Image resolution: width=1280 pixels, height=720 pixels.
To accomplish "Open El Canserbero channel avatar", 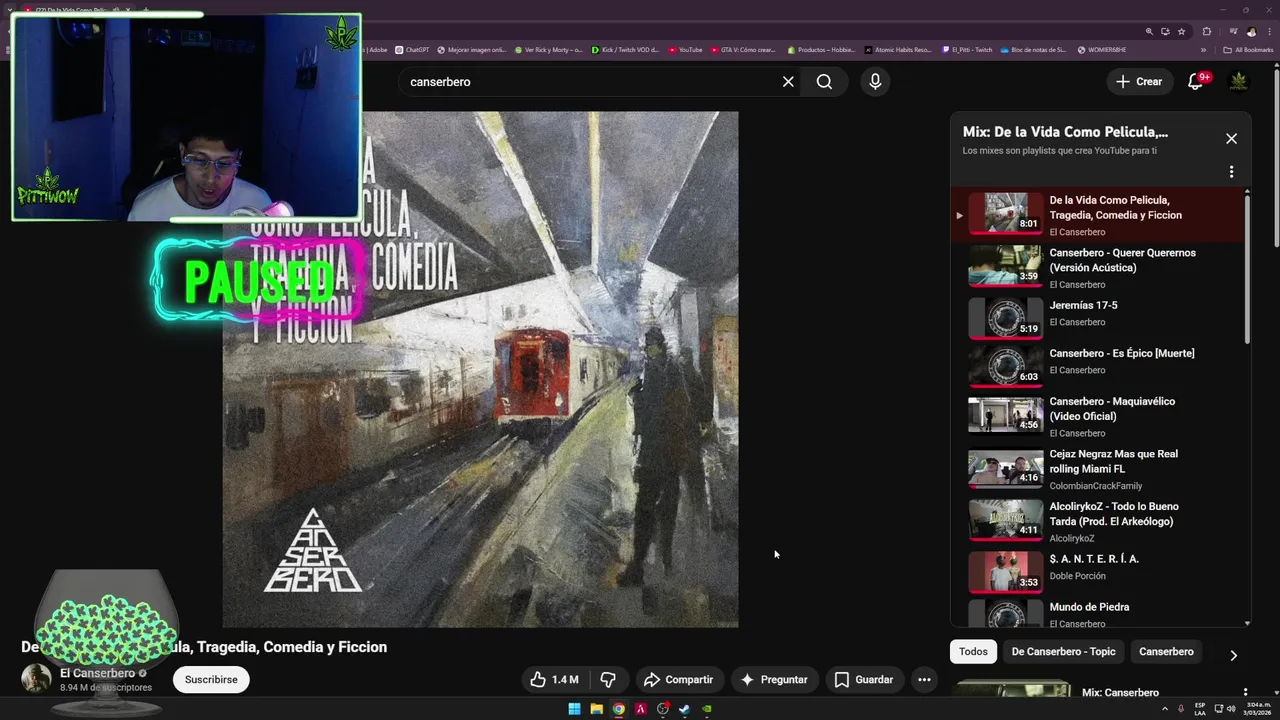I will click(x=36, y=678).
